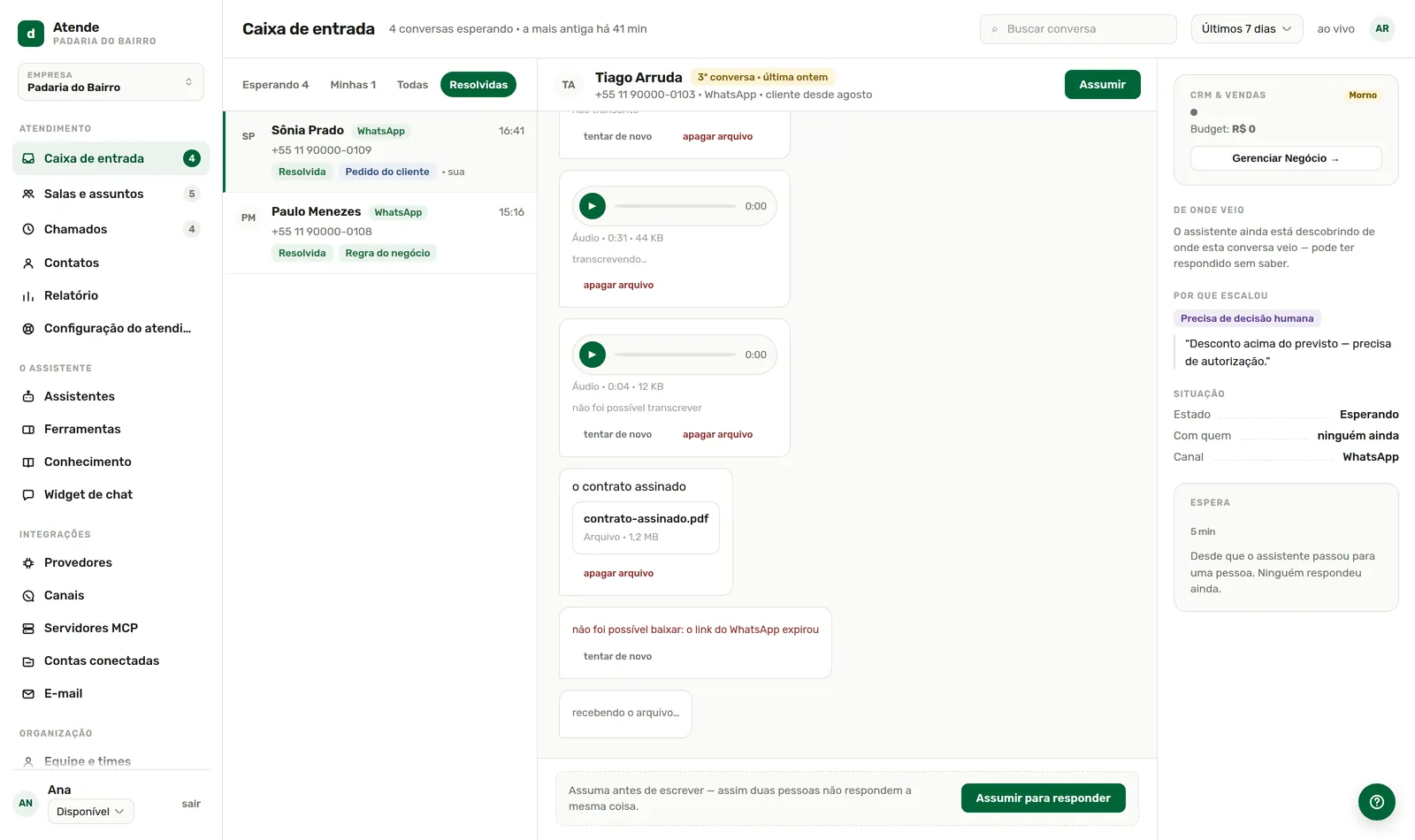Play the 0:04 audio message

[x=593, y=355]
